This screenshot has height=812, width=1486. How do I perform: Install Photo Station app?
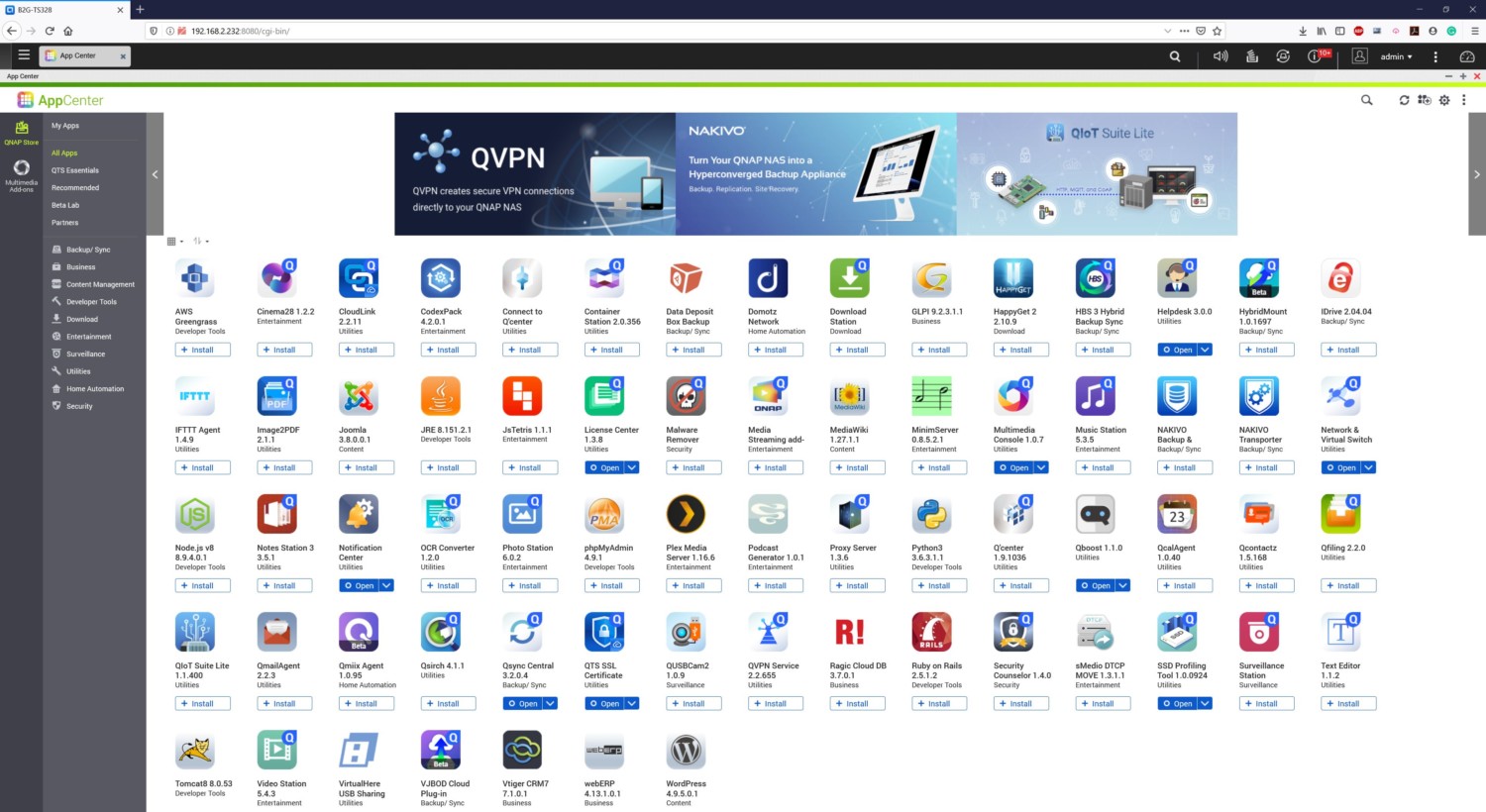tap(530, 585)
